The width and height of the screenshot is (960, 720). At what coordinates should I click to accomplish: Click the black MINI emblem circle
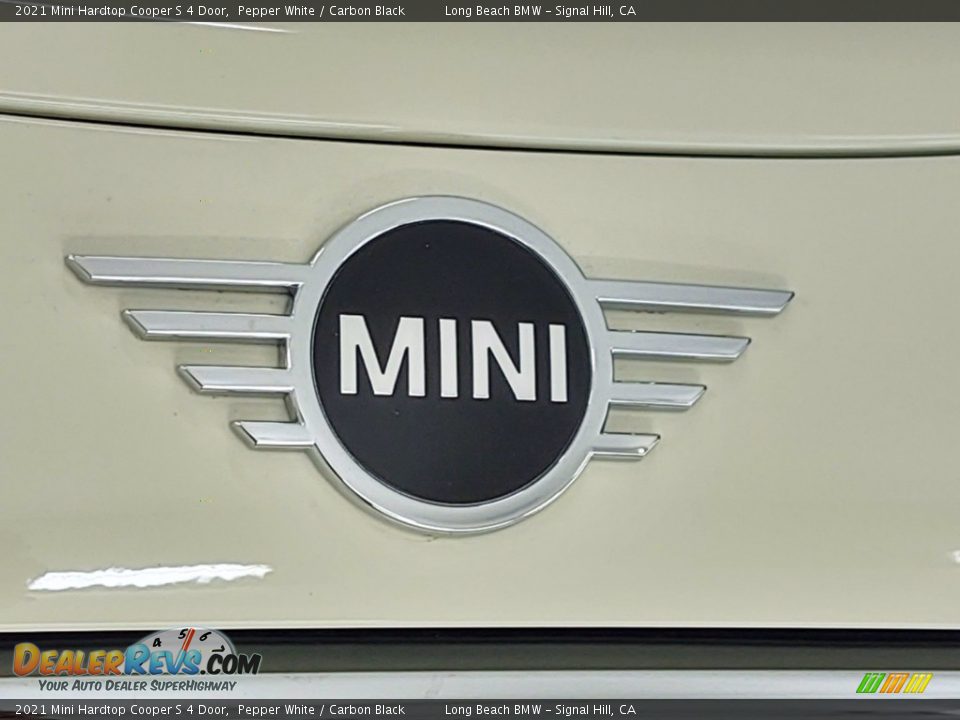(x=452, y=440)
